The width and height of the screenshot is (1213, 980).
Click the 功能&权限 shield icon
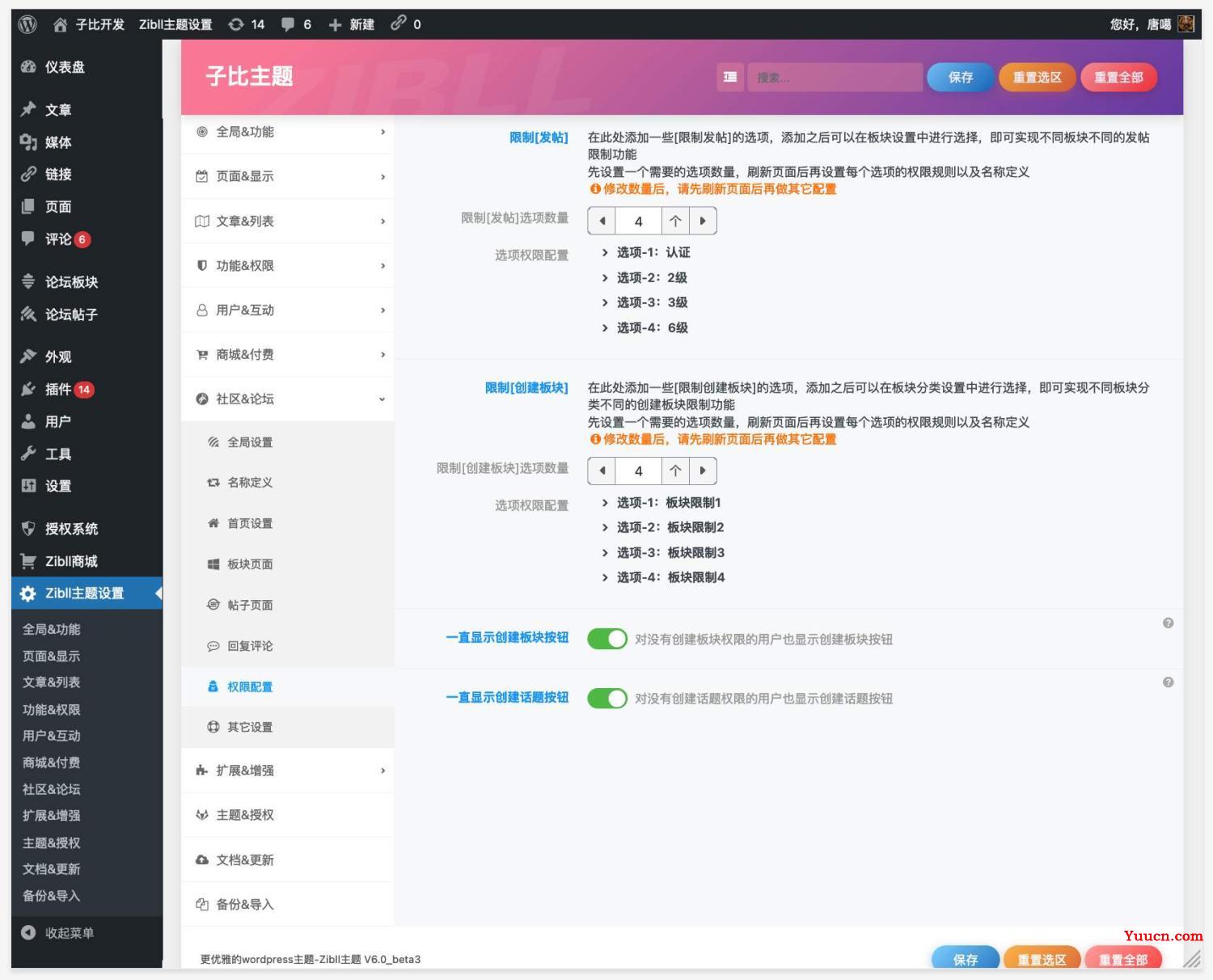[x=202, y=265]
